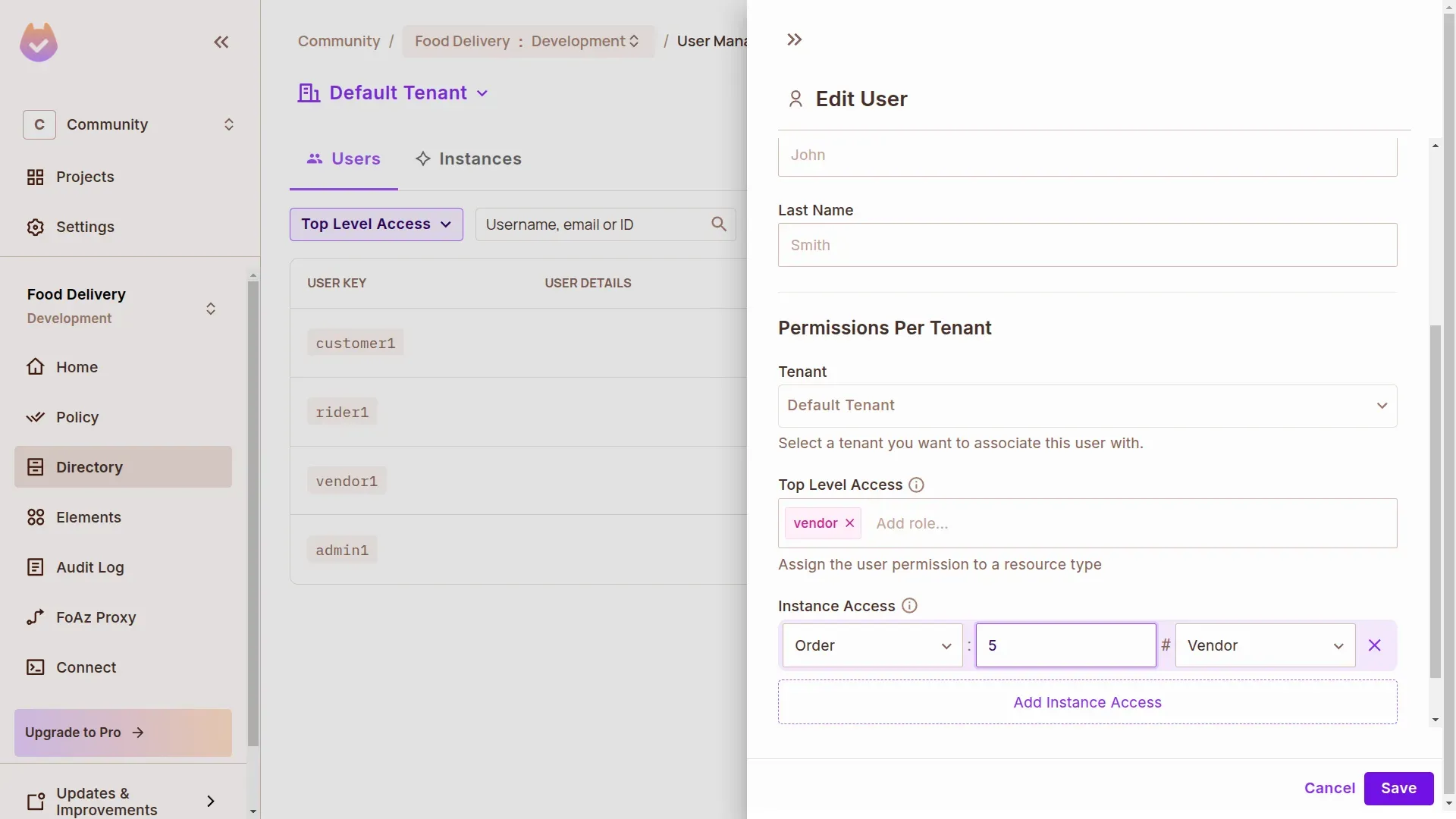Image resolution: width=1456 pixels, height=819 pixels.
Task: Click the search magnifier icon
Action: click(x=718, y=224)
